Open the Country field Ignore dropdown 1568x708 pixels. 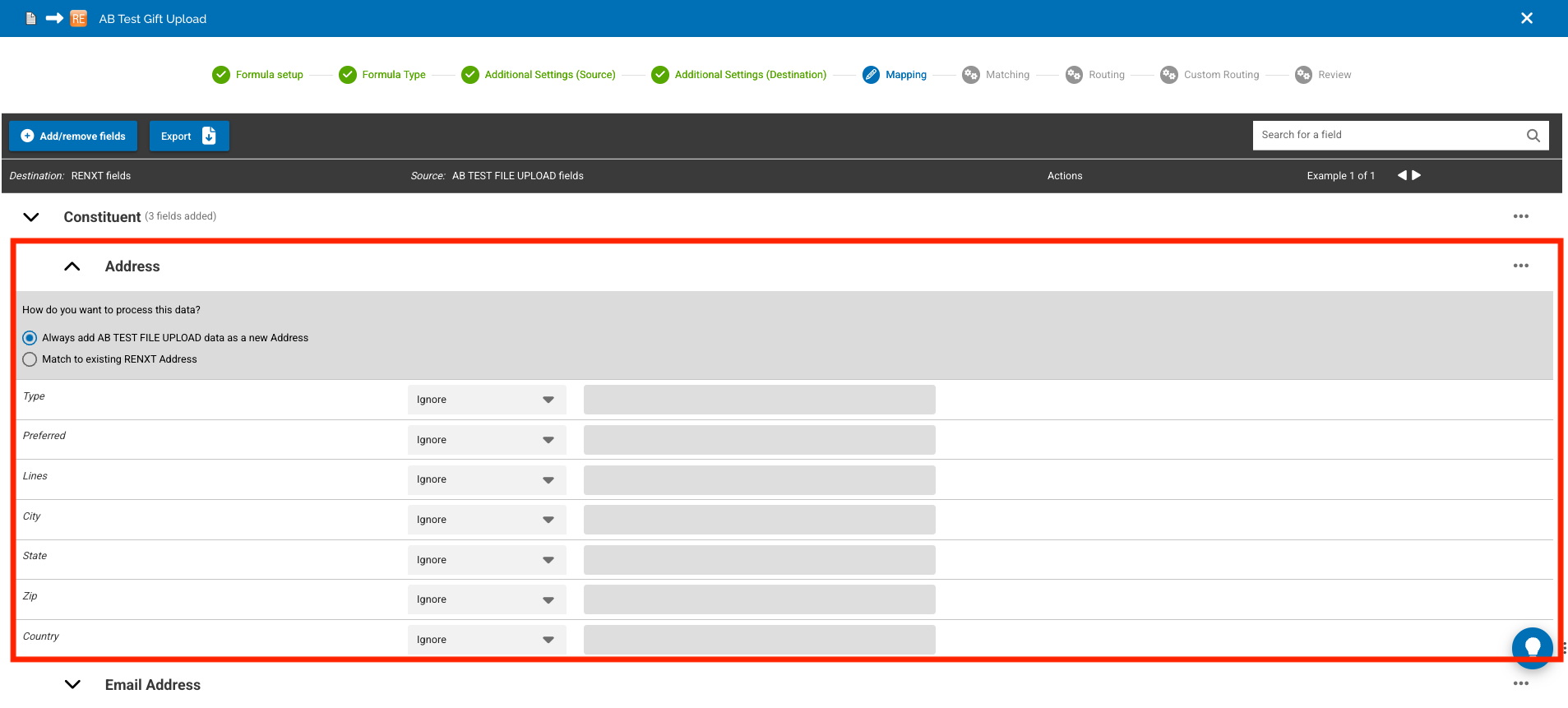pos(487,640)
